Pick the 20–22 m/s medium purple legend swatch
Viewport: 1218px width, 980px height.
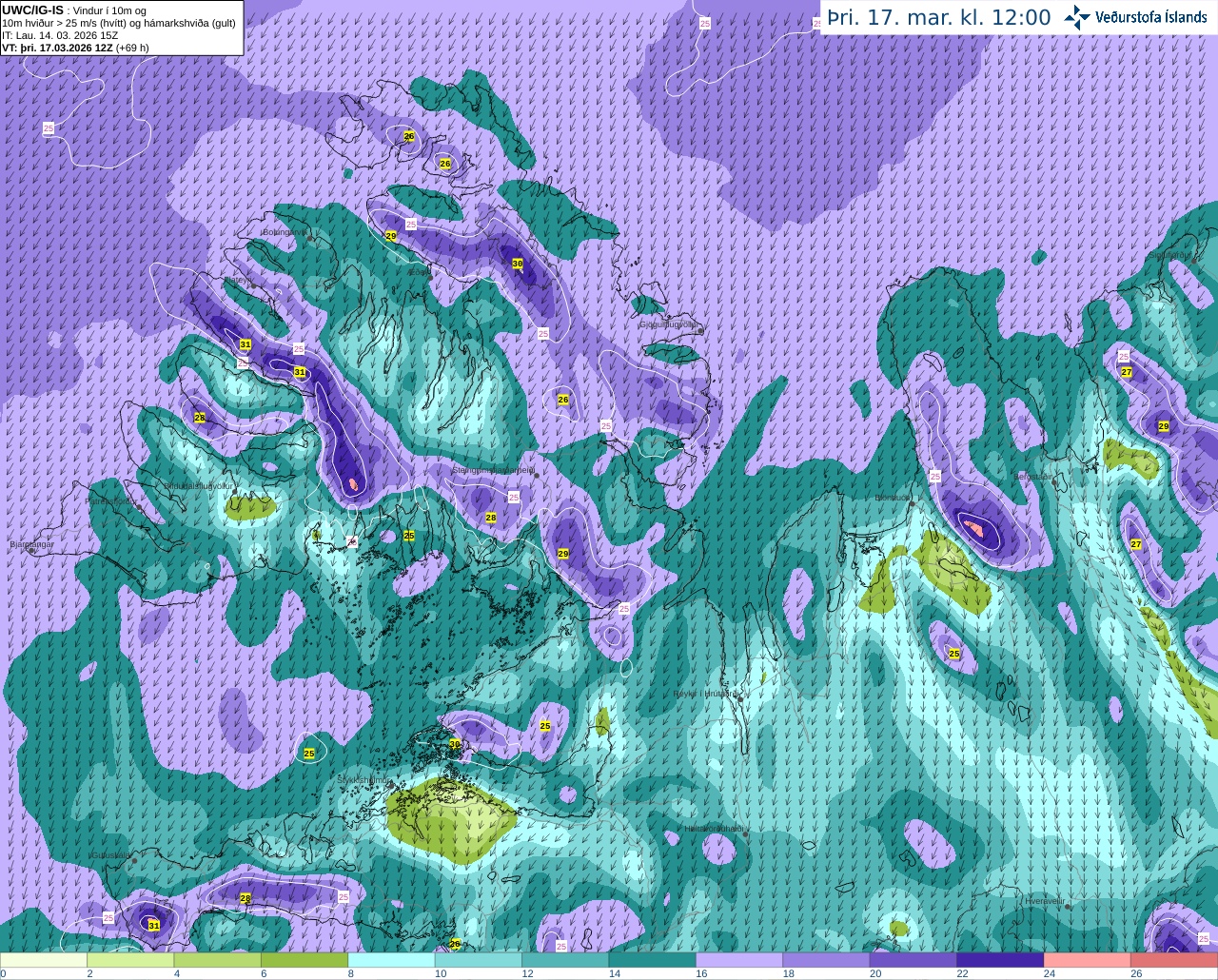pyautogui.click(x=913, y=959)
